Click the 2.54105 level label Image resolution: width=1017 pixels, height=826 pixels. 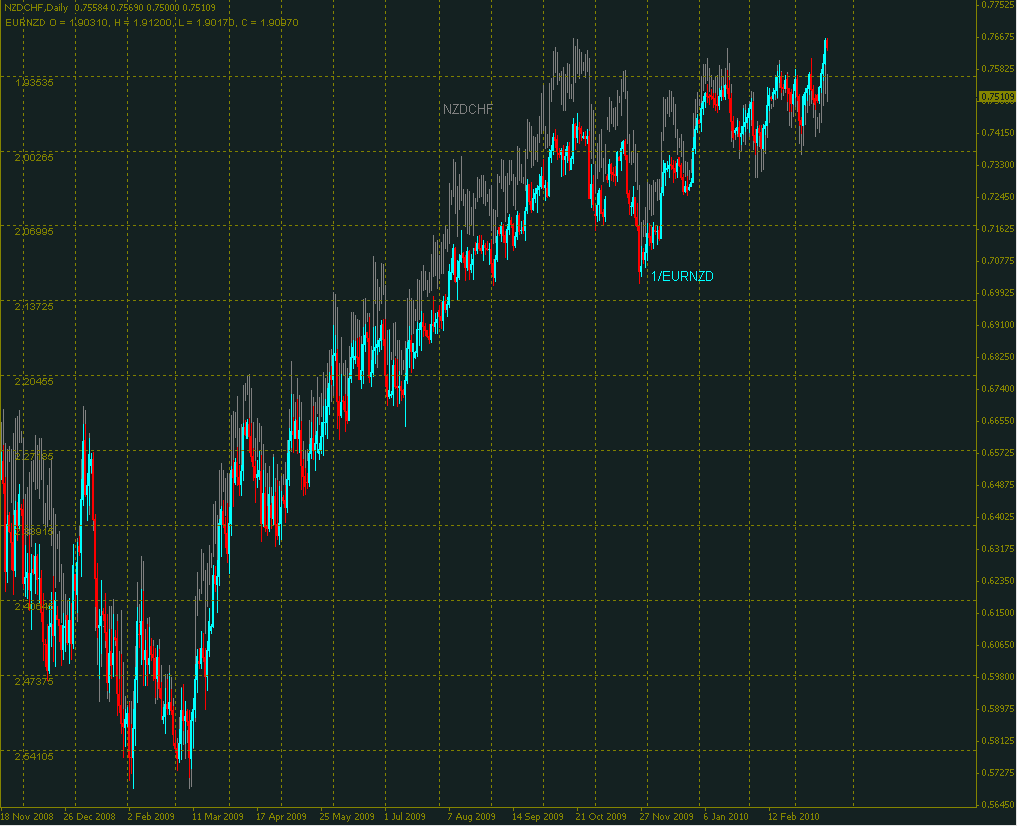pyautogui.click(x=34, y=757)
